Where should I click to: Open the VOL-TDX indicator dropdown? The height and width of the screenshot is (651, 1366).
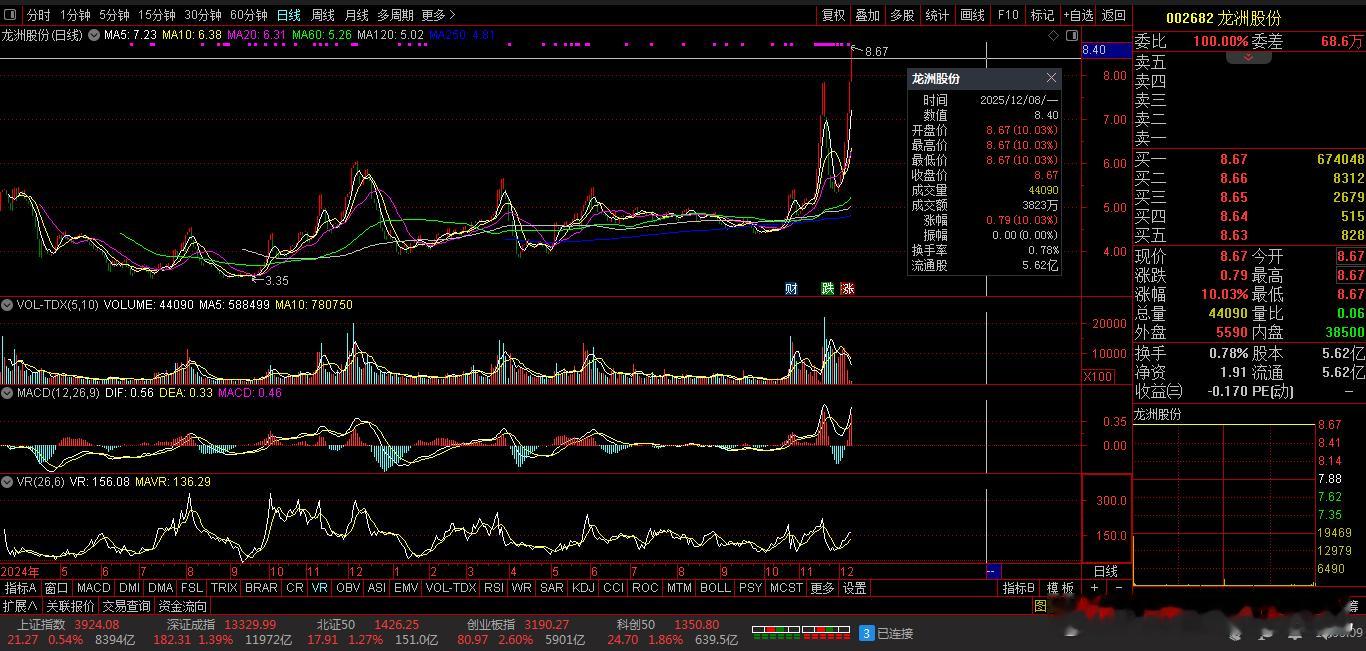8,304
